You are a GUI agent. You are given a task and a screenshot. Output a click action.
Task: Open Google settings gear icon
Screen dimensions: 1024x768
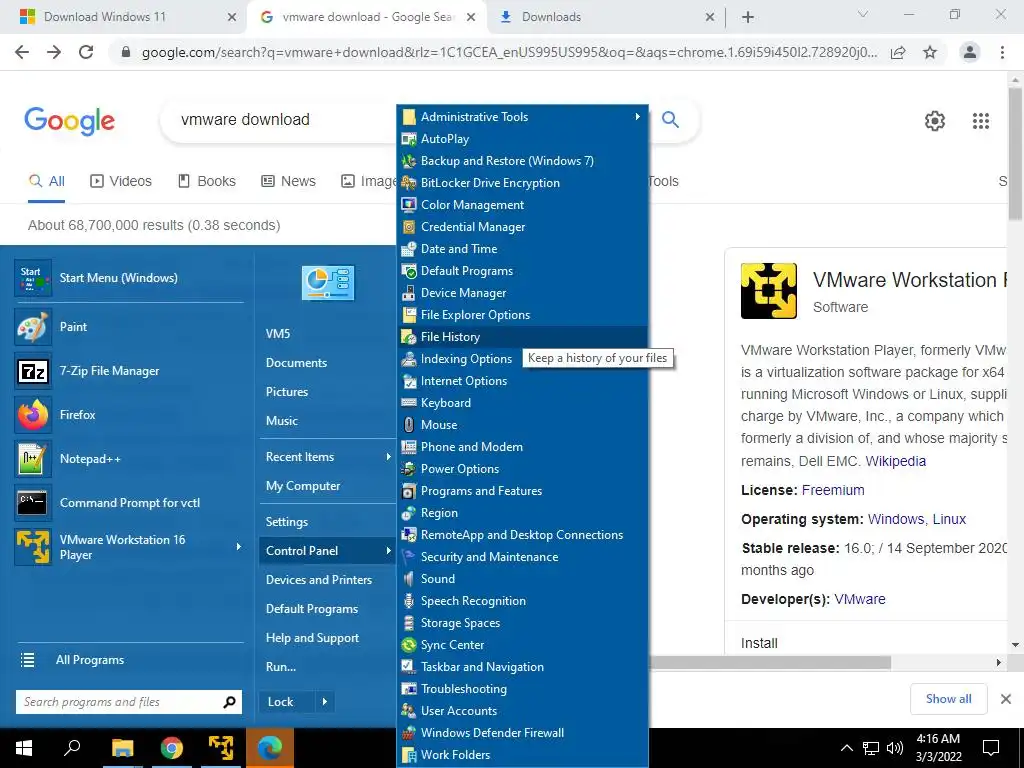[x=935, y=121]
